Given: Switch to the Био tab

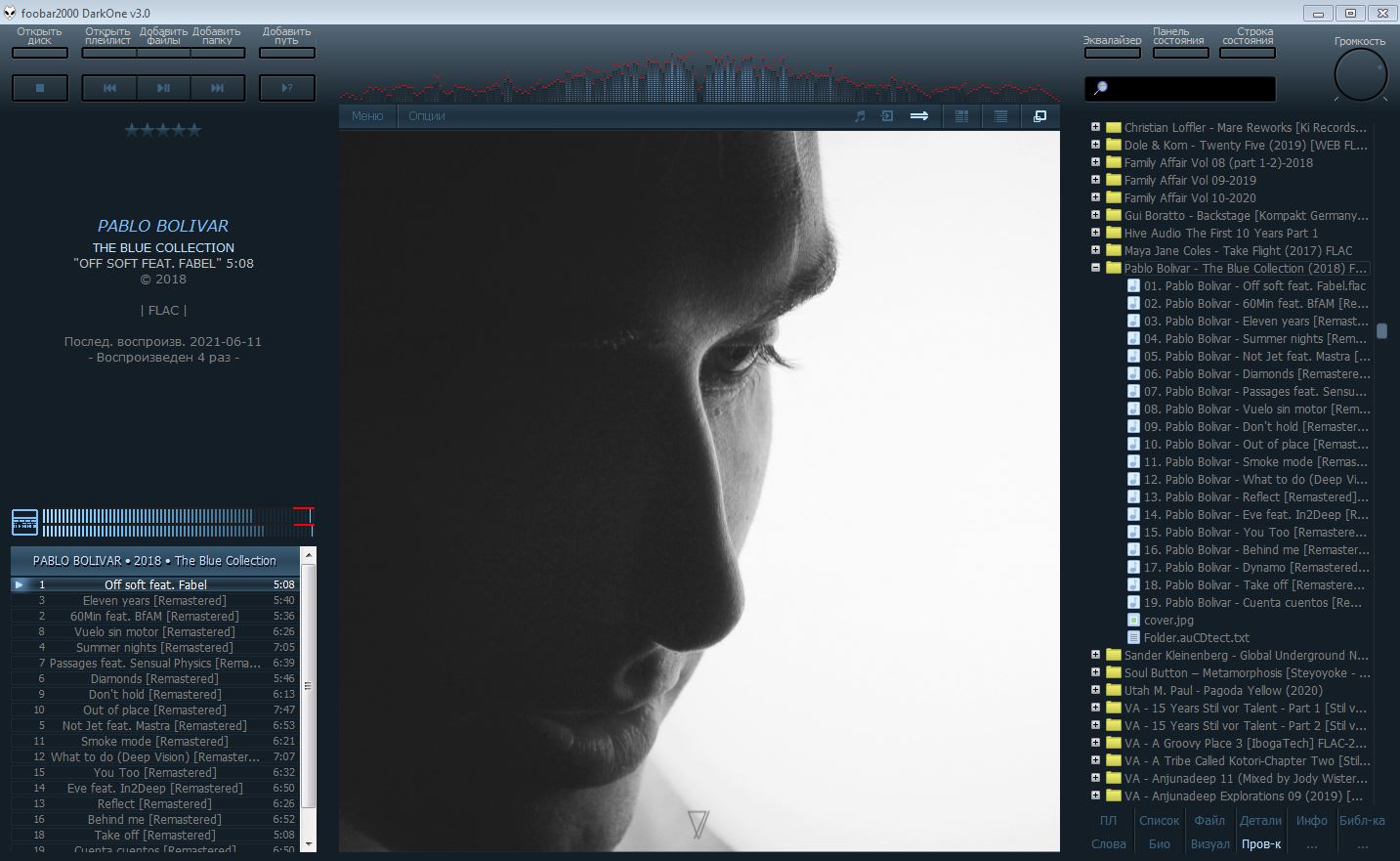Looking at the screenshot, I should [1160, 844].
